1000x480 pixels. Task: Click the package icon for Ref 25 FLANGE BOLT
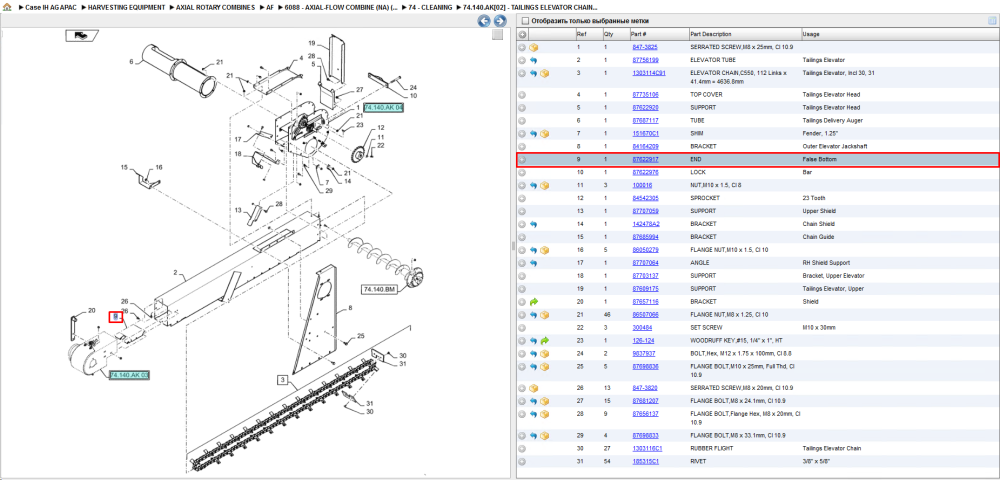(x=544, y=367)
